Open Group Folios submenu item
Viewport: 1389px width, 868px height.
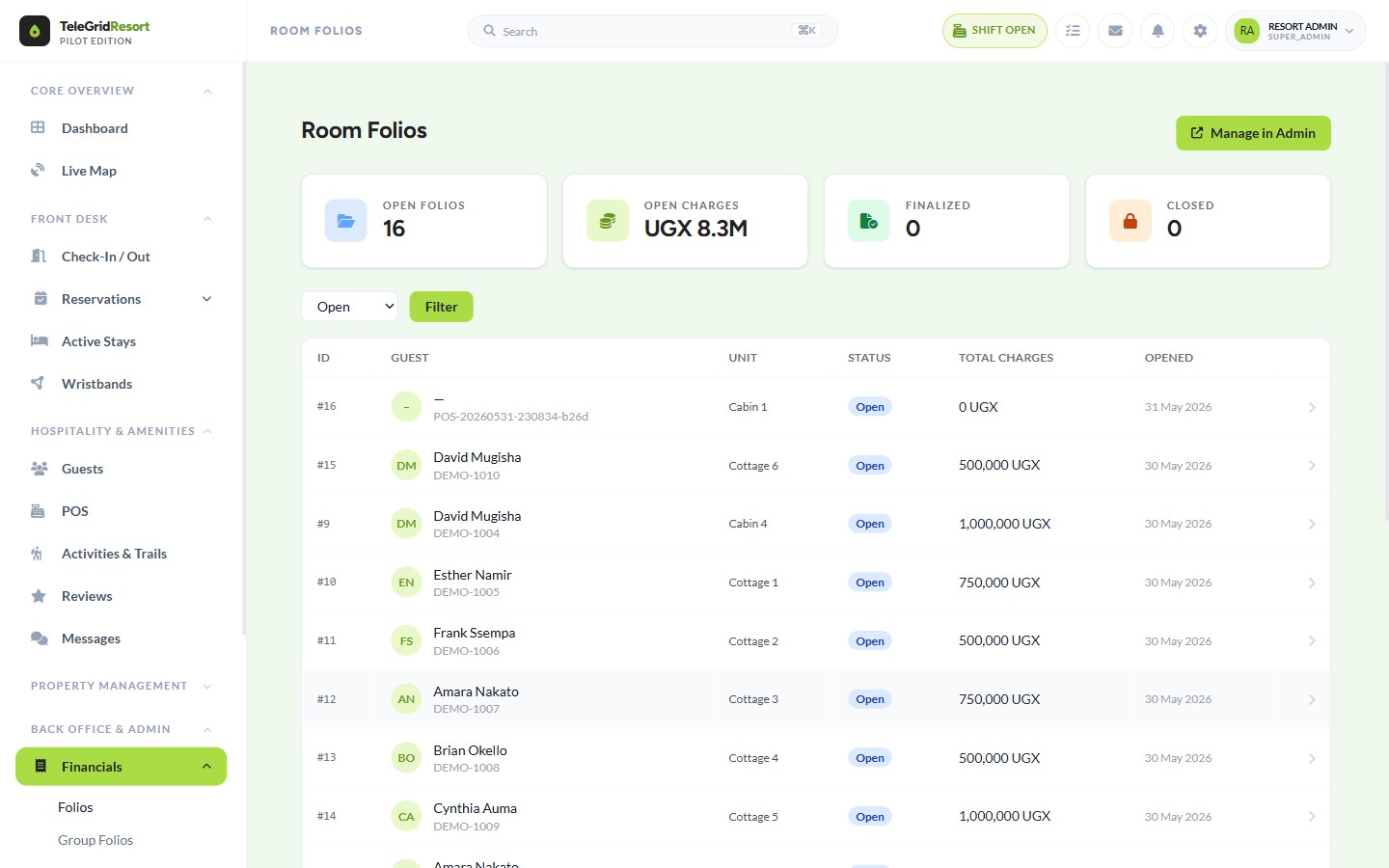(x=95, y=840)
